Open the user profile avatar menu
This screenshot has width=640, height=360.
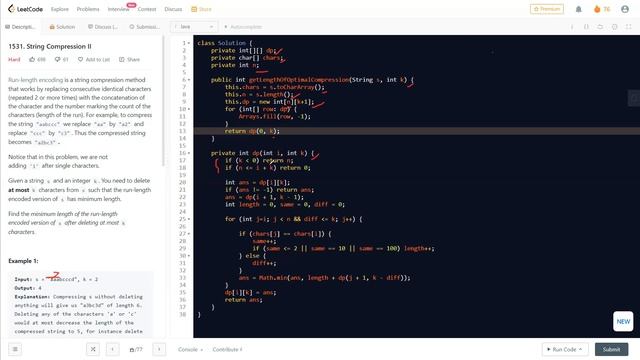pyautogui.click(x=624, y=9)
